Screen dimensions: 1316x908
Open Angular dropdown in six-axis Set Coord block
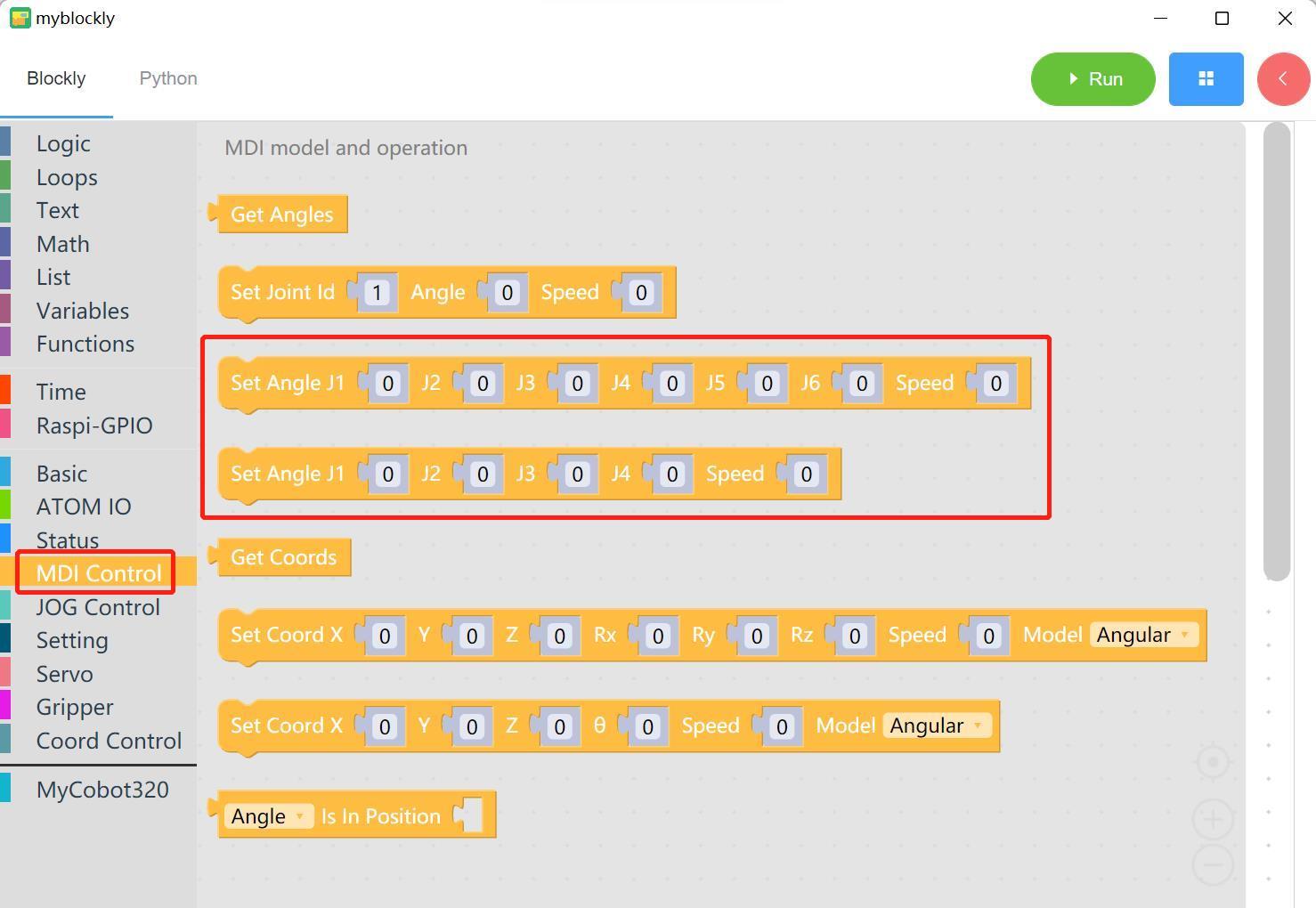point(1144,635)
